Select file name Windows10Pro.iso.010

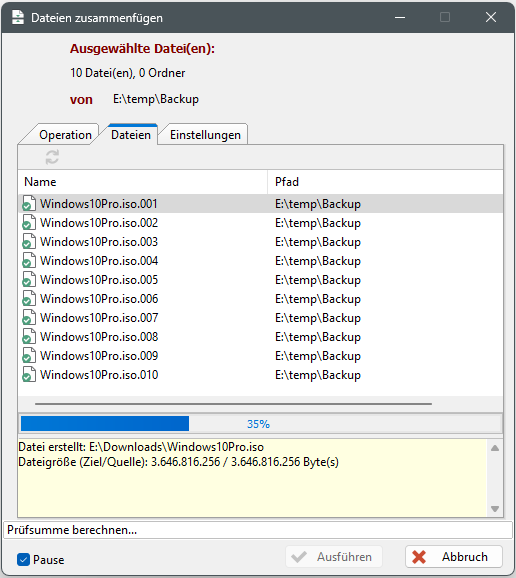click(99, 375)
